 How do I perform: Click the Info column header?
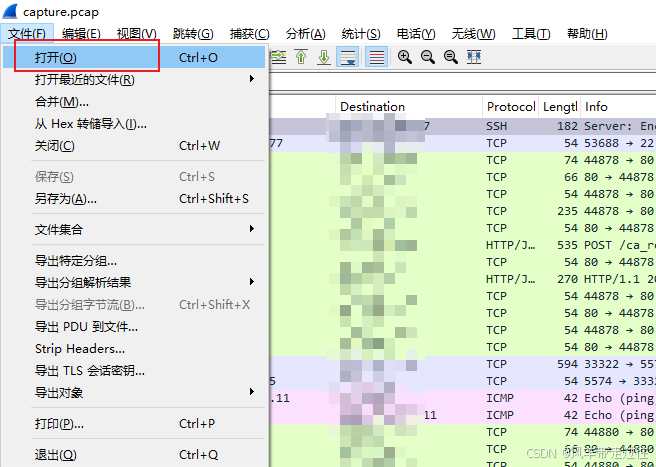coord(618,107)
